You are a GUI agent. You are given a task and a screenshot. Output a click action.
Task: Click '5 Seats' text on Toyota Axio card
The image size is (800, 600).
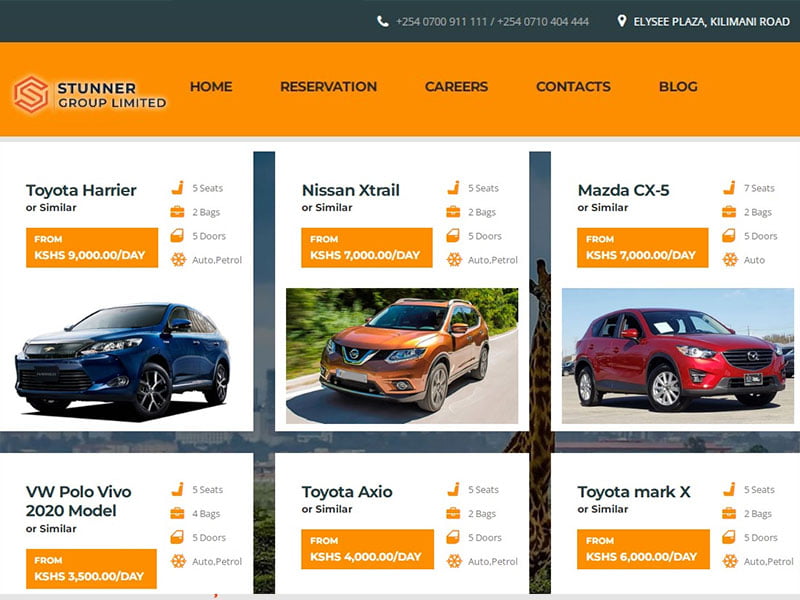pos(483,490)
